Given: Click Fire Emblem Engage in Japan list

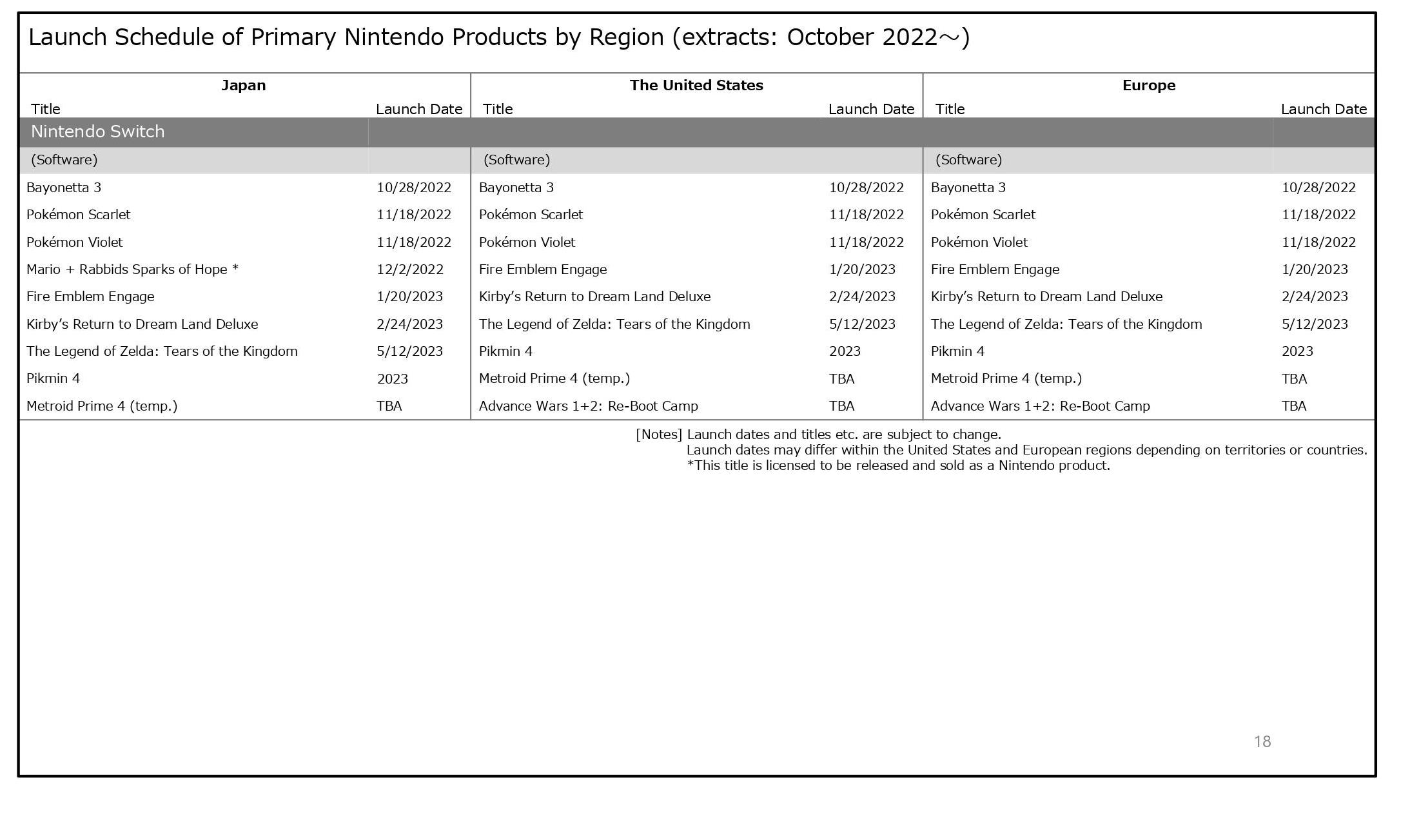Looking at the screenshot, I should pyautogui.click(x=90, y=297).
